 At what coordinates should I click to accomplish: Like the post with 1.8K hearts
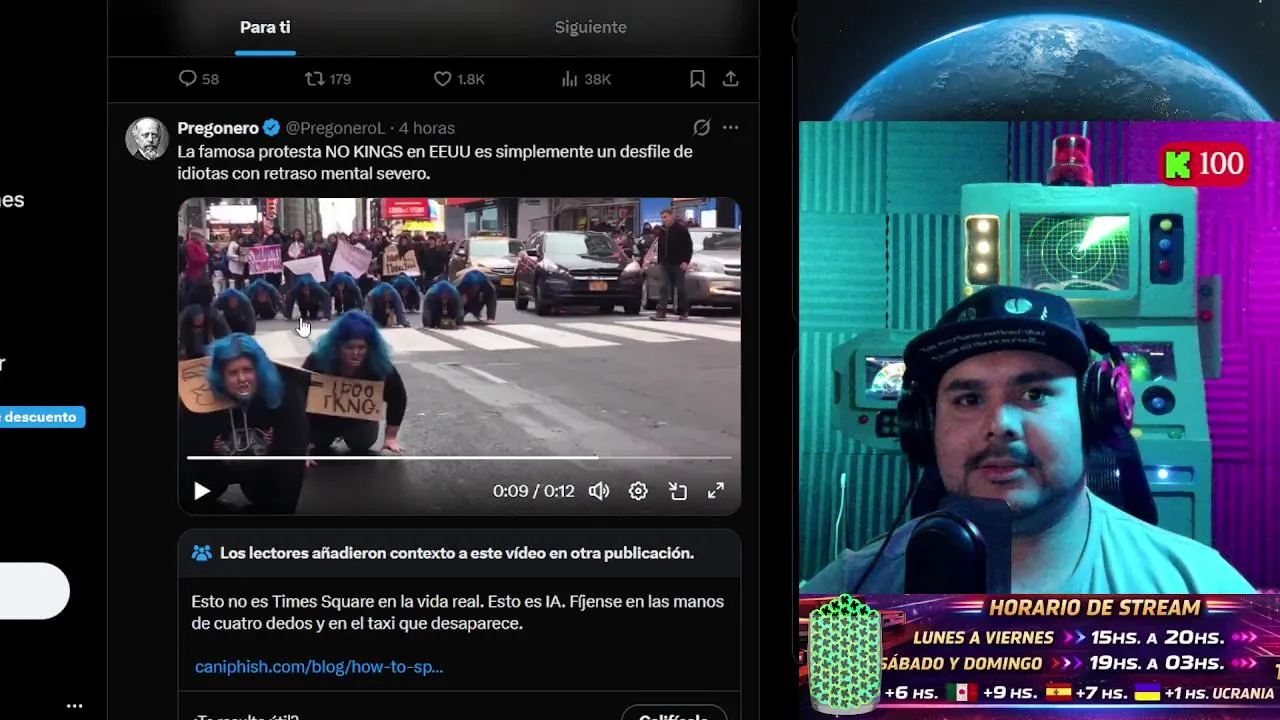459,79
